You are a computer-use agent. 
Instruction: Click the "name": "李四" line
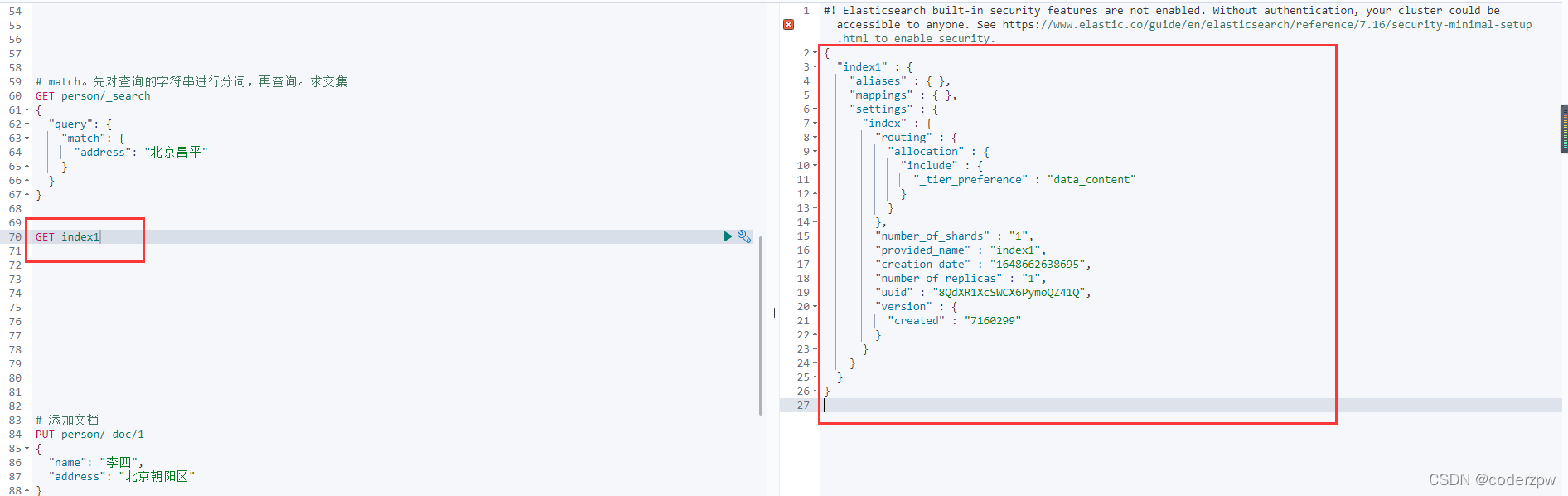tap(96, 463)
